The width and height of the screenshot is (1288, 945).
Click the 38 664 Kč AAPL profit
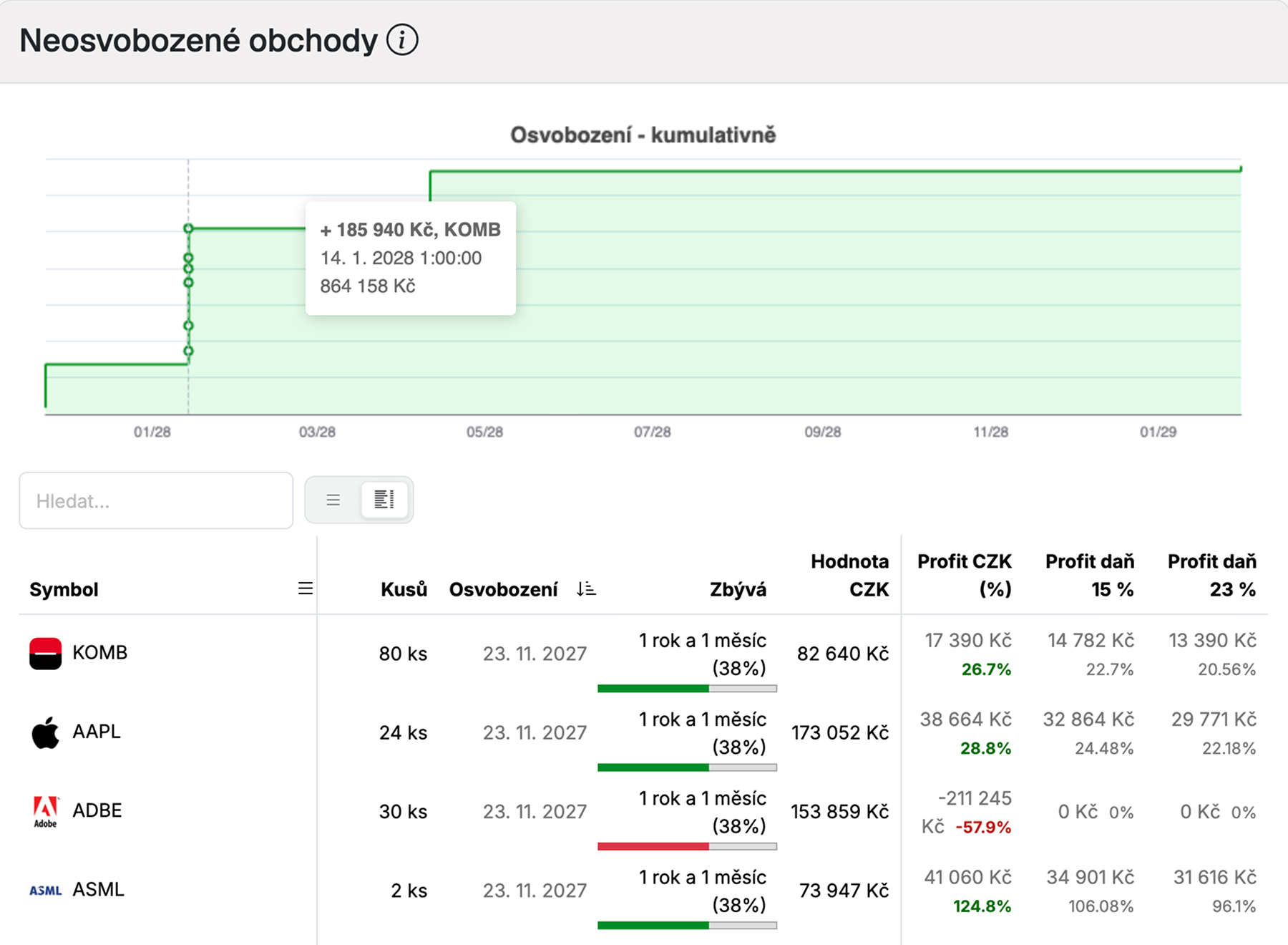tap(966, 719)
